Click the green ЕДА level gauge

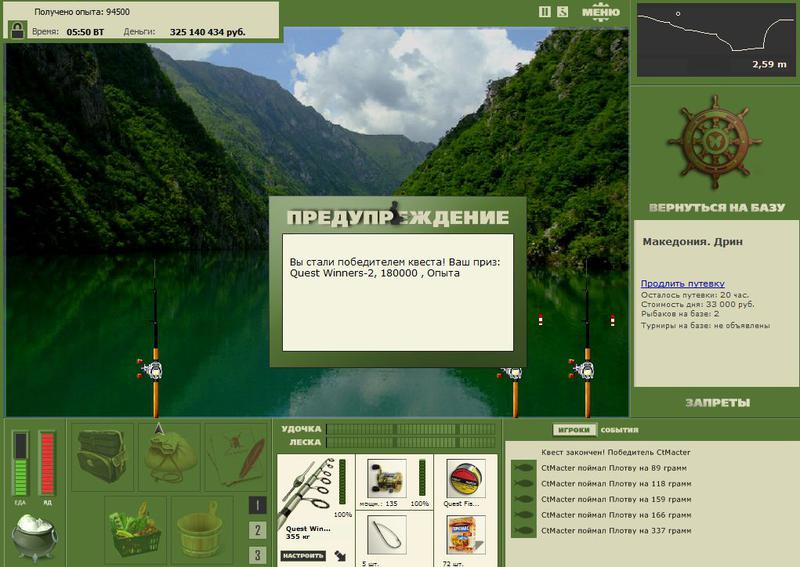coord(20,463)
